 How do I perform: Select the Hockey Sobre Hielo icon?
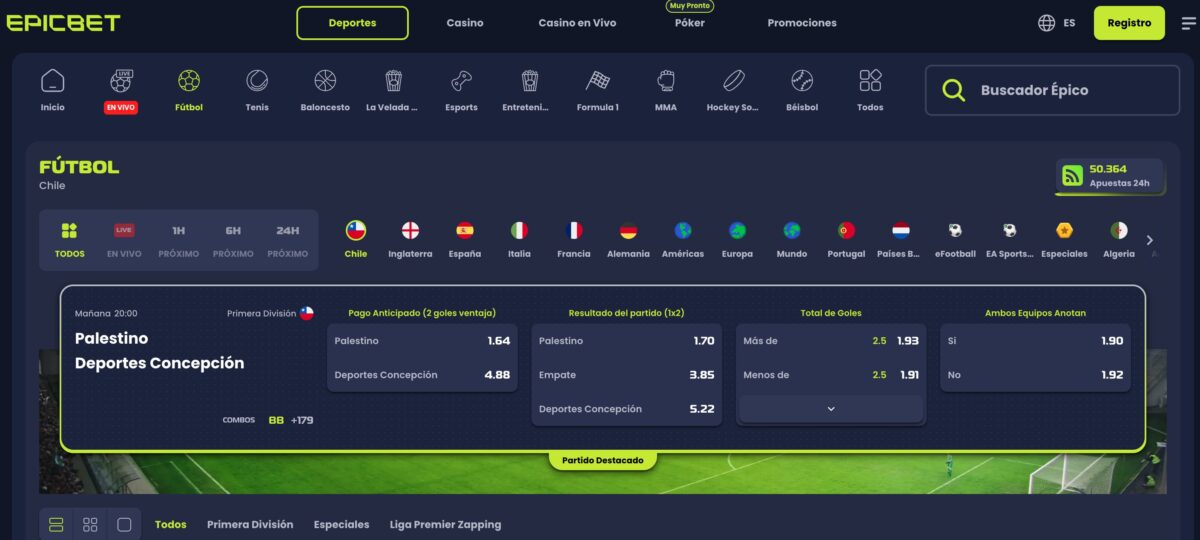tap(733, 90)
